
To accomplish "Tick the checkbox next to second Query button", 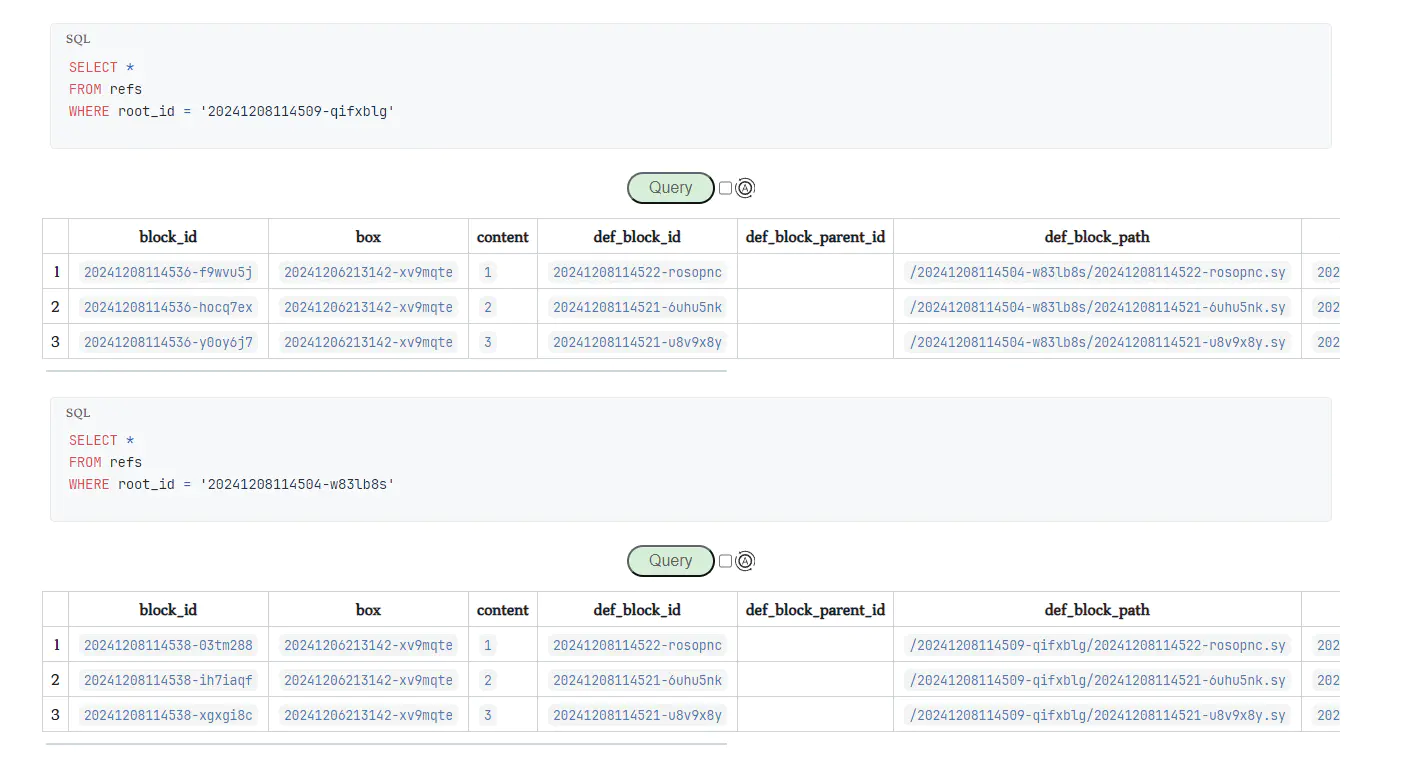I will 725,561.
